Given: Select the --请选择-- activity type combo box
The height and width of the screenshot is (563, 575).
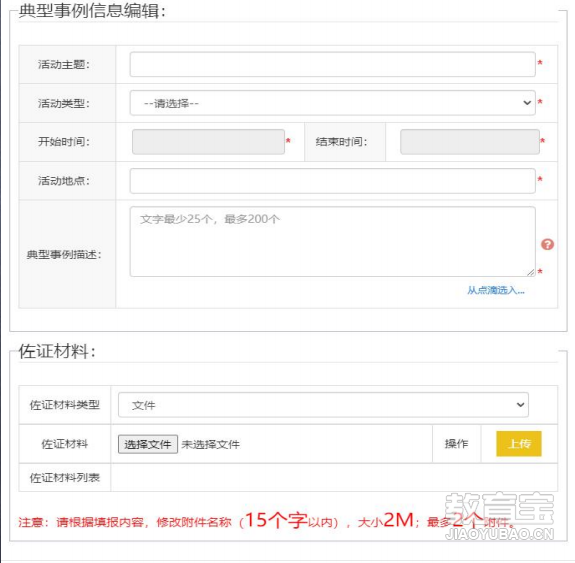Looking at the screenshot, I should [x=332, y=103].
